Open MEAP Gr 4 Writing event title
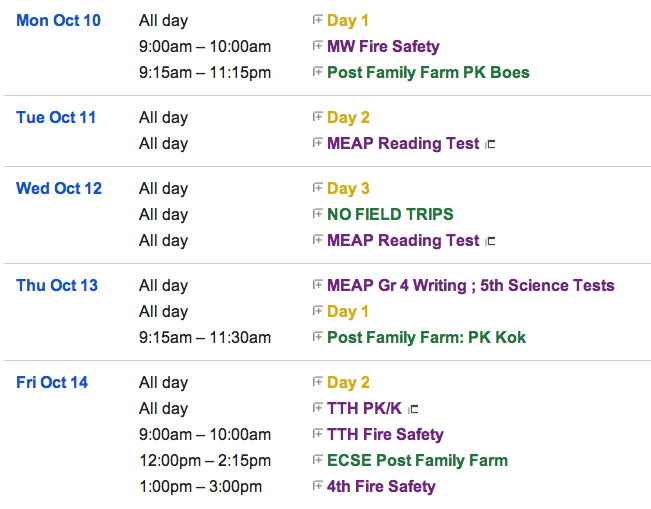Image resolution: width=651 pixels, height=509 pixels. point(470,285)
